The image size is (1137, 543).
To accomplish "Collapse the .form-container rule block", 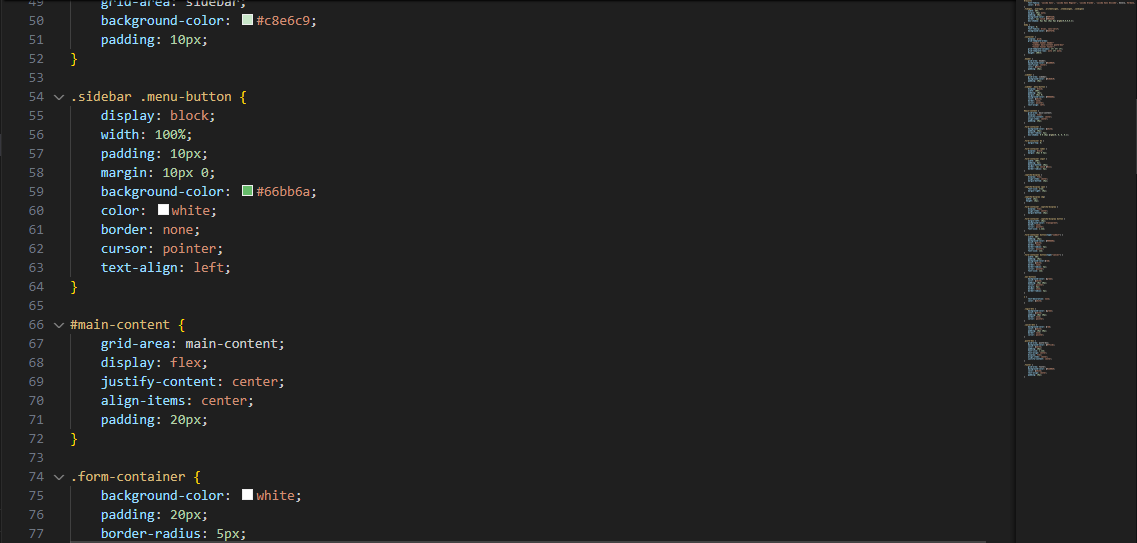I will (58, 477).
